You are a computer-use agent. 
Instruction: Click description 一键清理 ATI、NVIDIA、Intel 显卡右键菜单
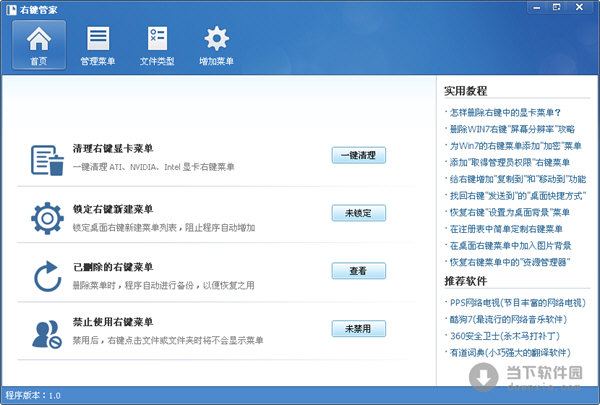(153, 167)
